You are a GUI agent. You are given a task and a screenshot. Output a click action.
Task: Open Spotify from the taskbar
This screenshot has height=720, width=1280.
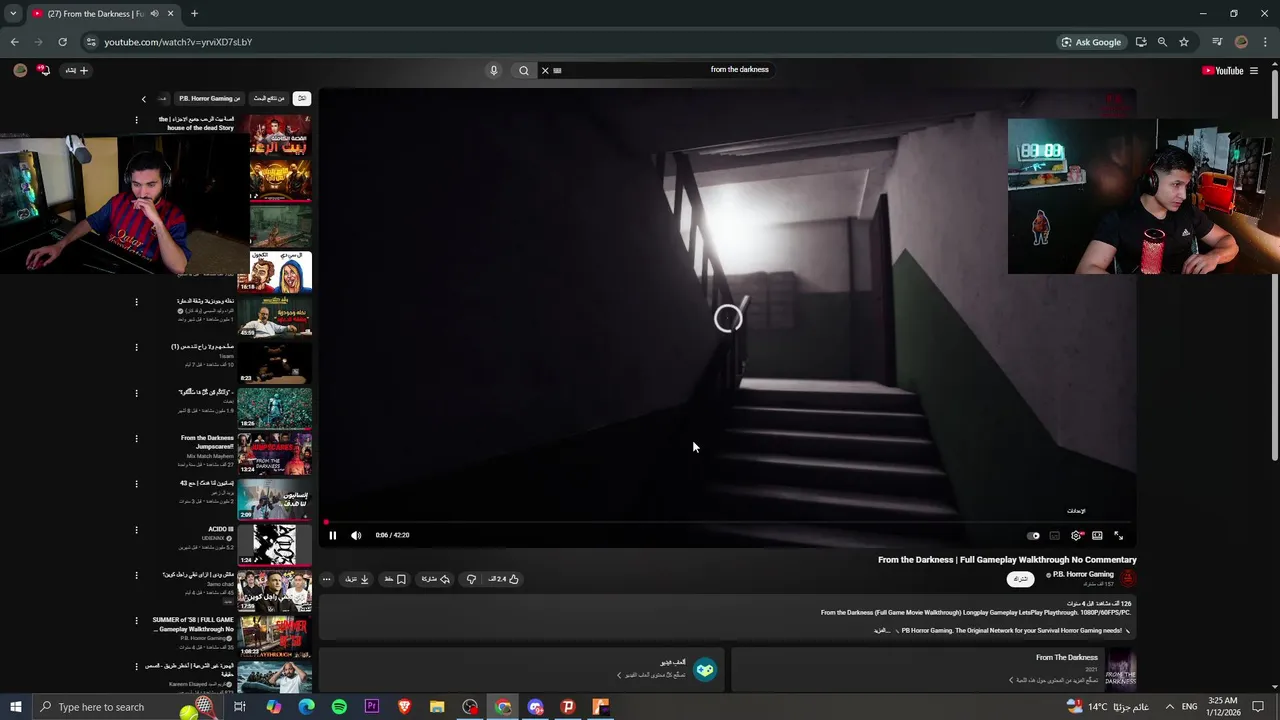click(x=339, y=707)
